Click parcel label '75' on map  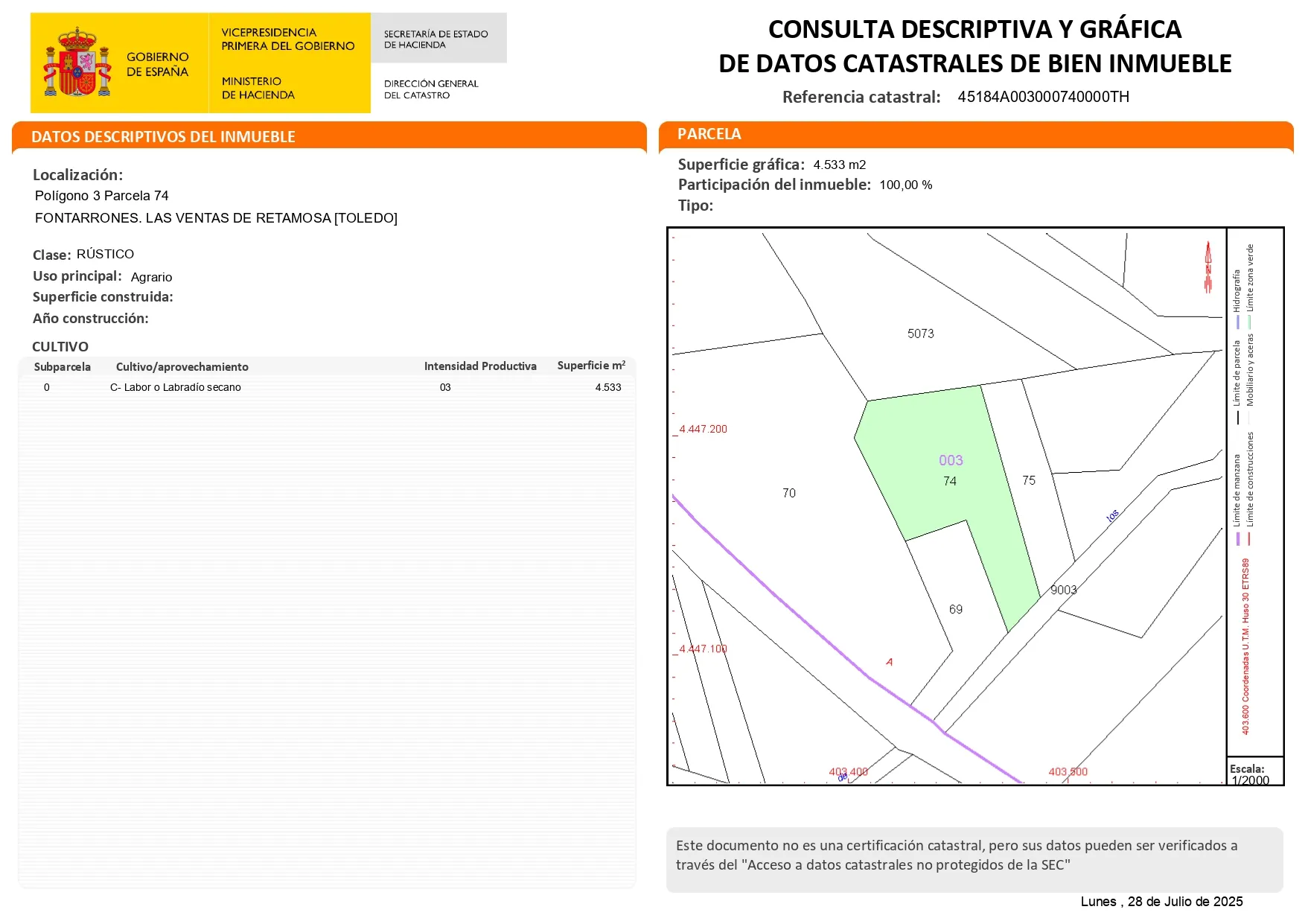1029,480
